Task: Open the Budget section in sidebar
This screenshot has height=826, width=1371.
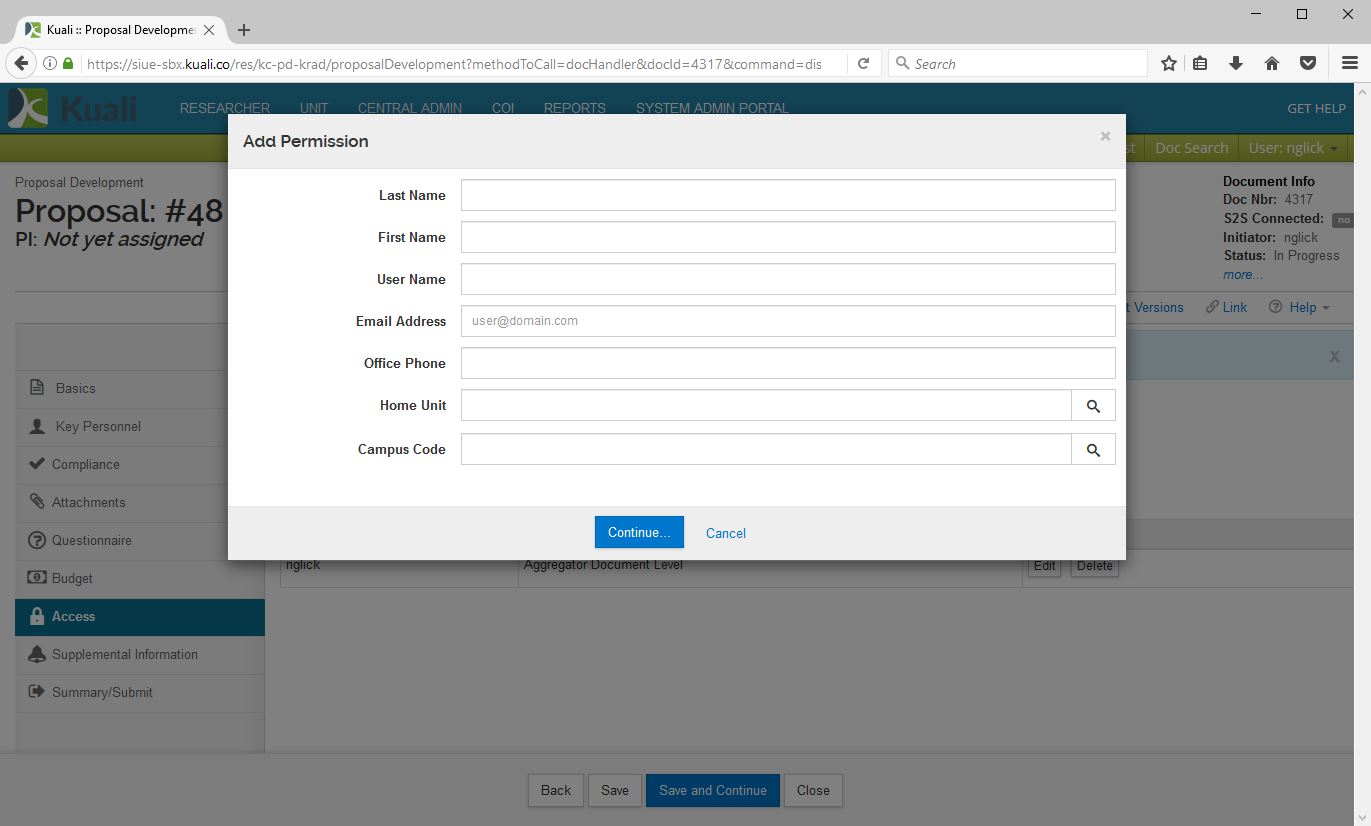Action: click(72, 579)
